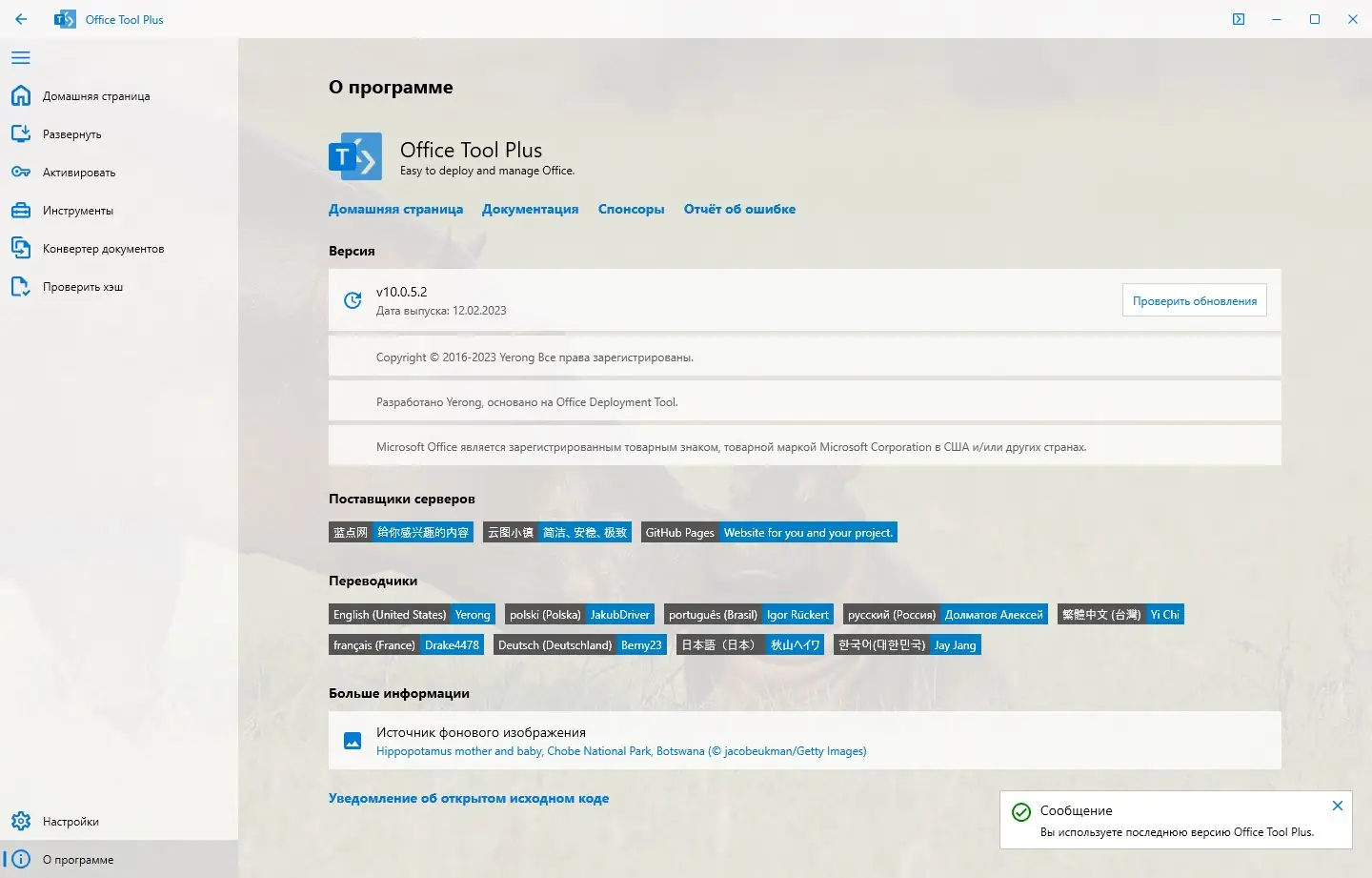Viewport: 1372px width, 878px height.
Task: Click the latest-version message text in the notification
Action: [x=1177, y=832]
